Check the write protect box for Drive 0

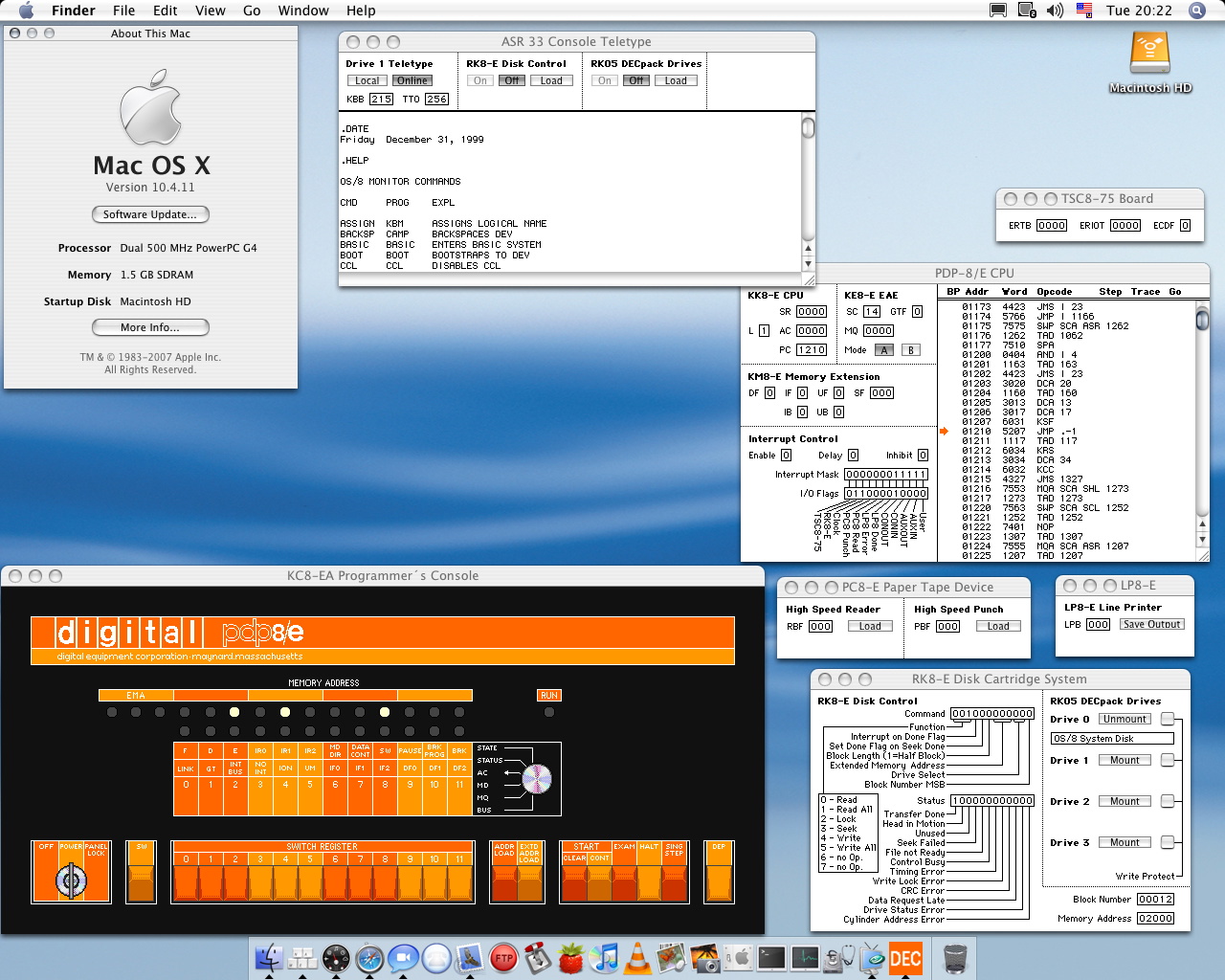(1168, 719)
